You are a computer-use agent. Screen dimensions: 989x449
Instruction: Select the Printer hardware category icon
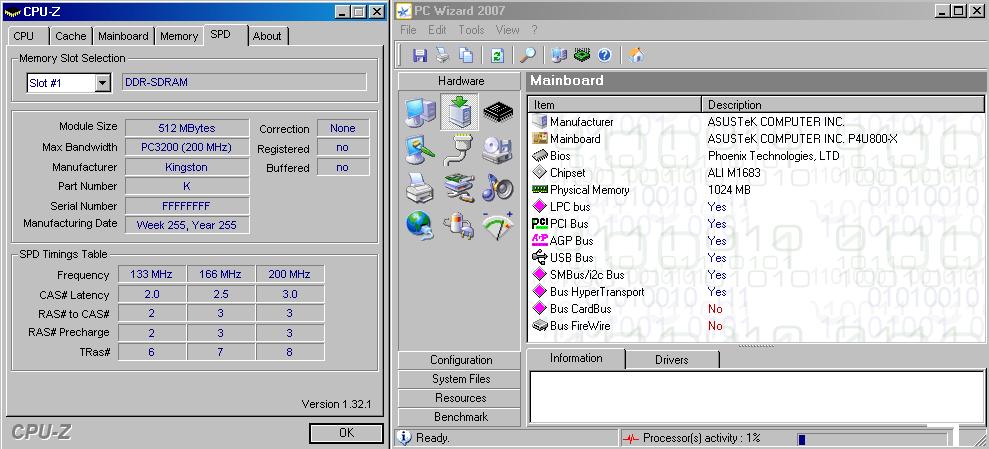click(x=420, y=187)
